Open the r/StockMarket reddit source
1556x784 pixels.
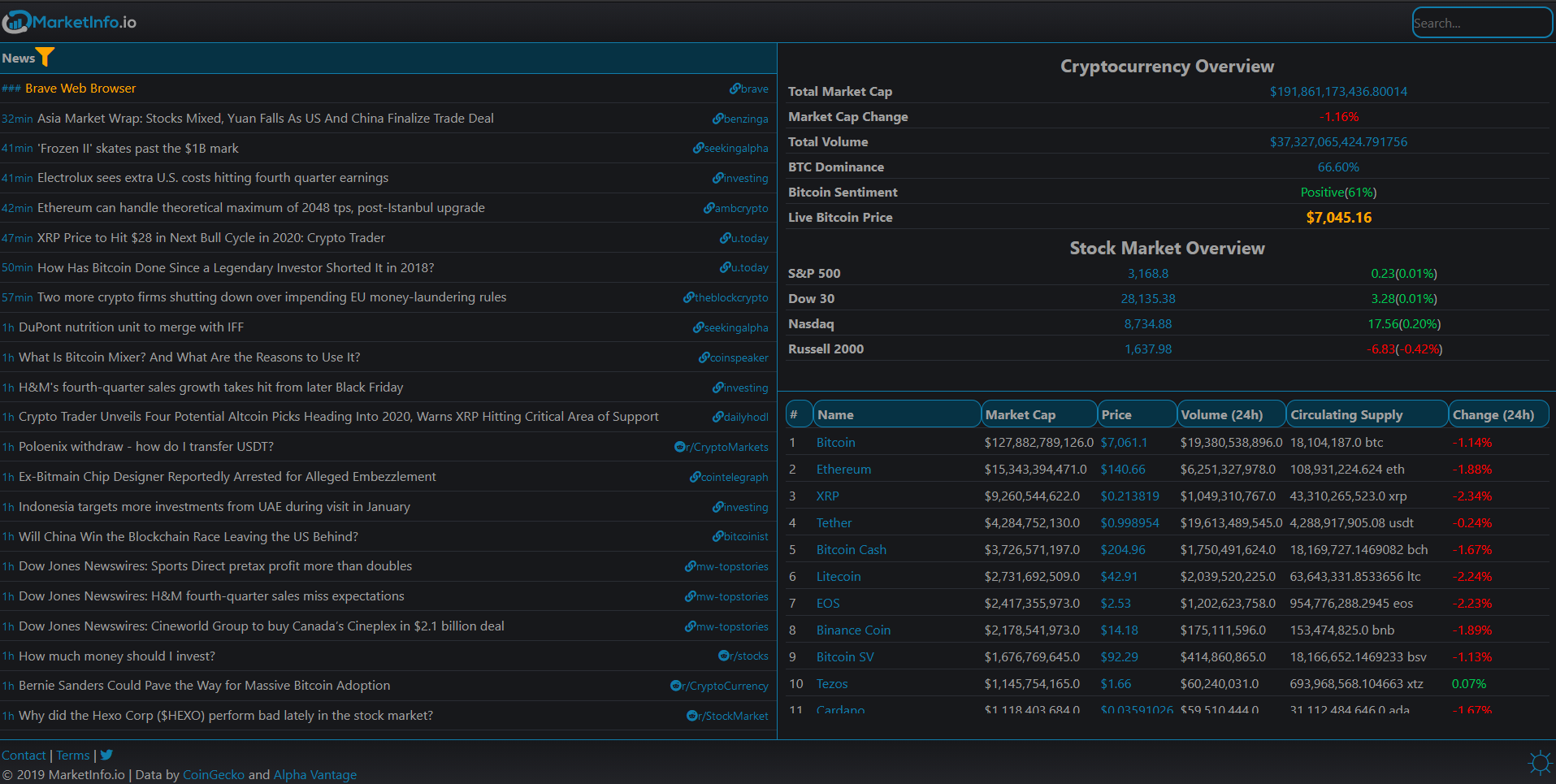click(x=727, y=716)
